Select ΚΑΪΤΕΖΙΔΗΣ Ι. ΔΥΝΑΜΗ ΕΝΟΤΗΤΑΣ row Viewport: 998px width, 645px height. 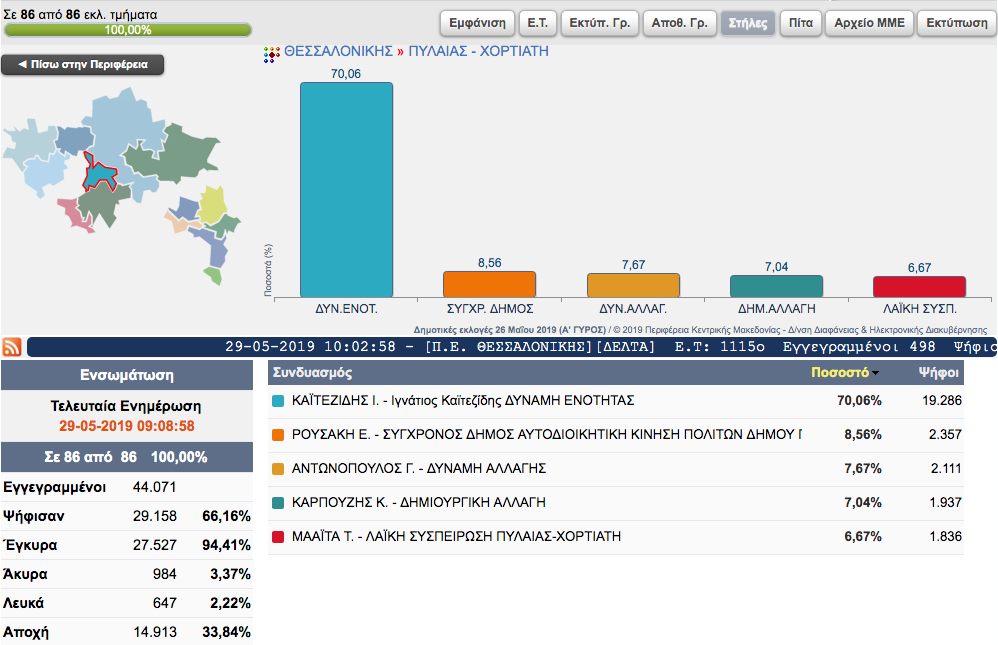coord(616,401)
